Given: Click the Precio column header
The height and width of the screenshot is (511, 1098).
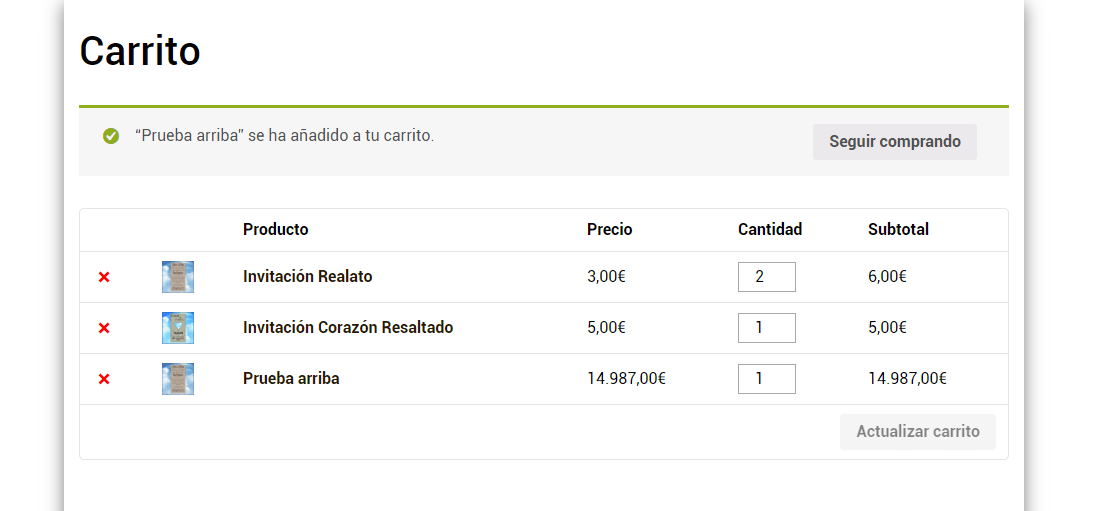Looking at the screenshot, I should point(610,230).
